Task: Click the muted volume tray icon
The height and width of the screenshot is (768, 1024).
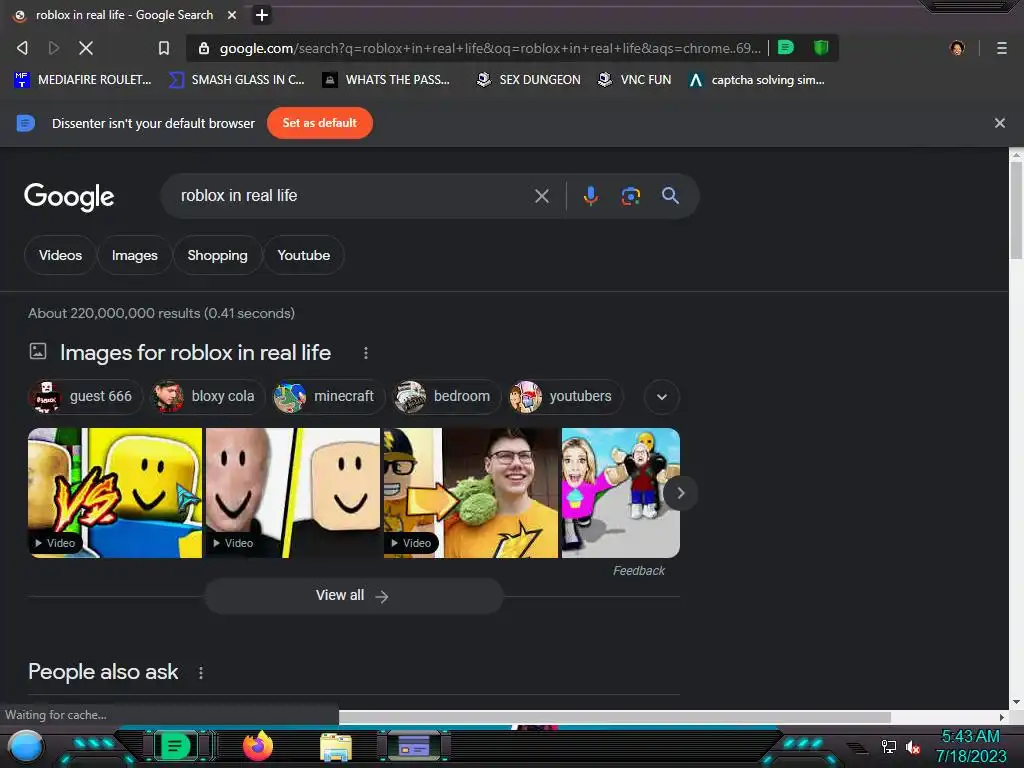Action: (913, 746)
